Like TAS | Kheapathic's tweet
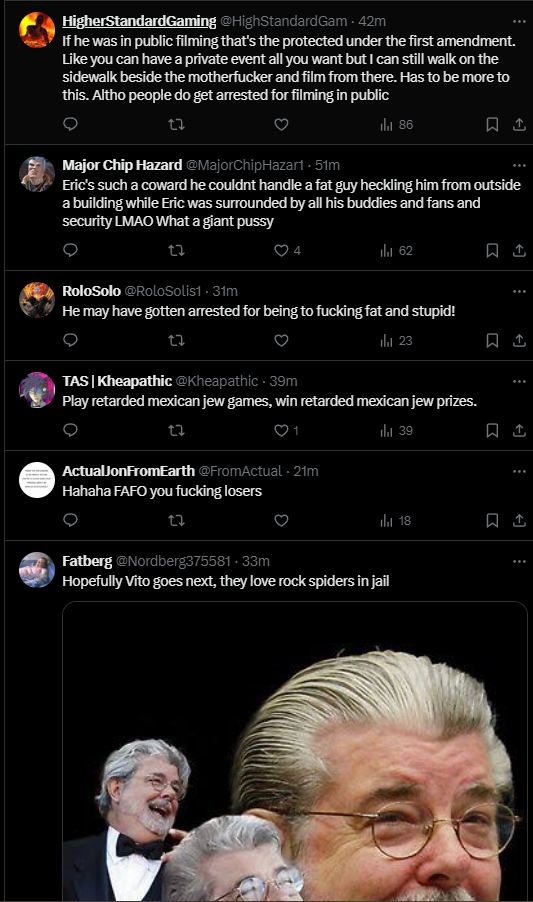Viewport: 533px width, 902px height. click(286, 430)
